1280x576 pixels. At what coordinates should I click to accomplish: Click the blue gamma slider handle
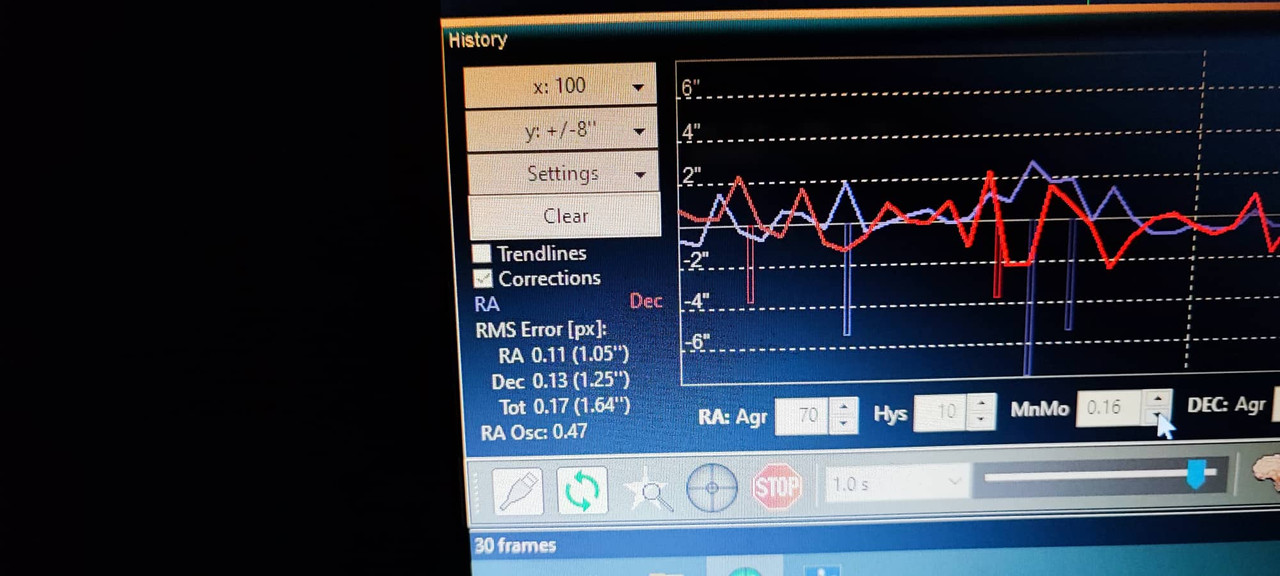(1195, 474)
